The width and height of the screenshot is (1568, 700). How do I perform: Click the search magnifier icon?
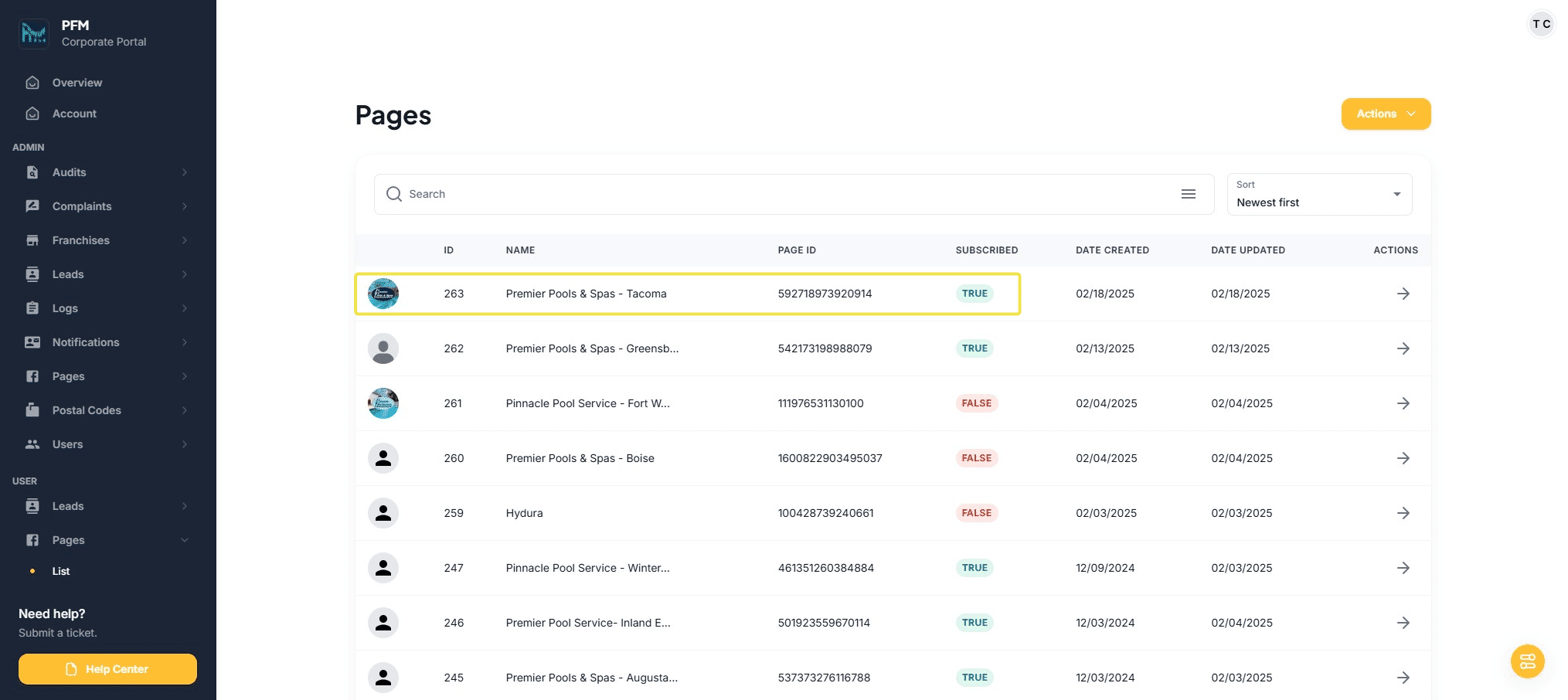point(394,194)
